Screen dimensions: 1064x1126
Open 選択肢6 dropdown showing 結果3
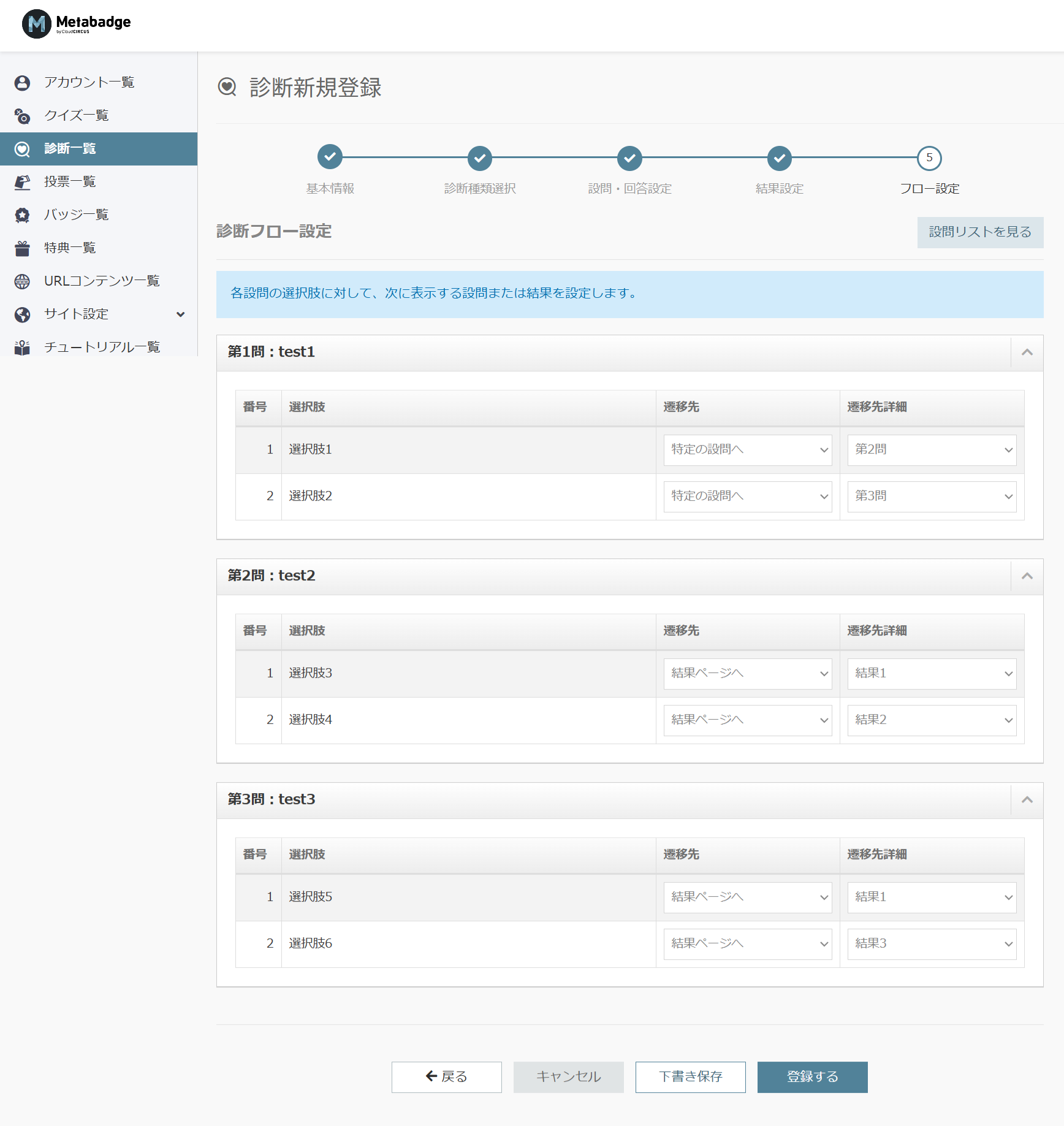931,944
